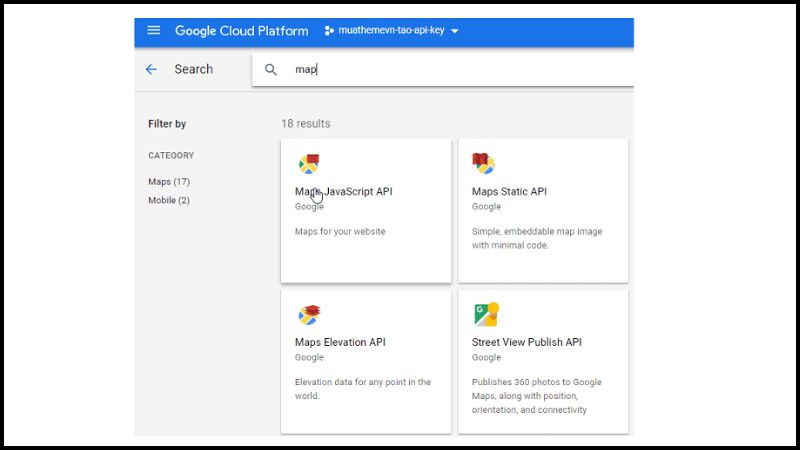Click Google publisher under Maps Static API
Screen dimensions: 800x450
tap(486, 207)
